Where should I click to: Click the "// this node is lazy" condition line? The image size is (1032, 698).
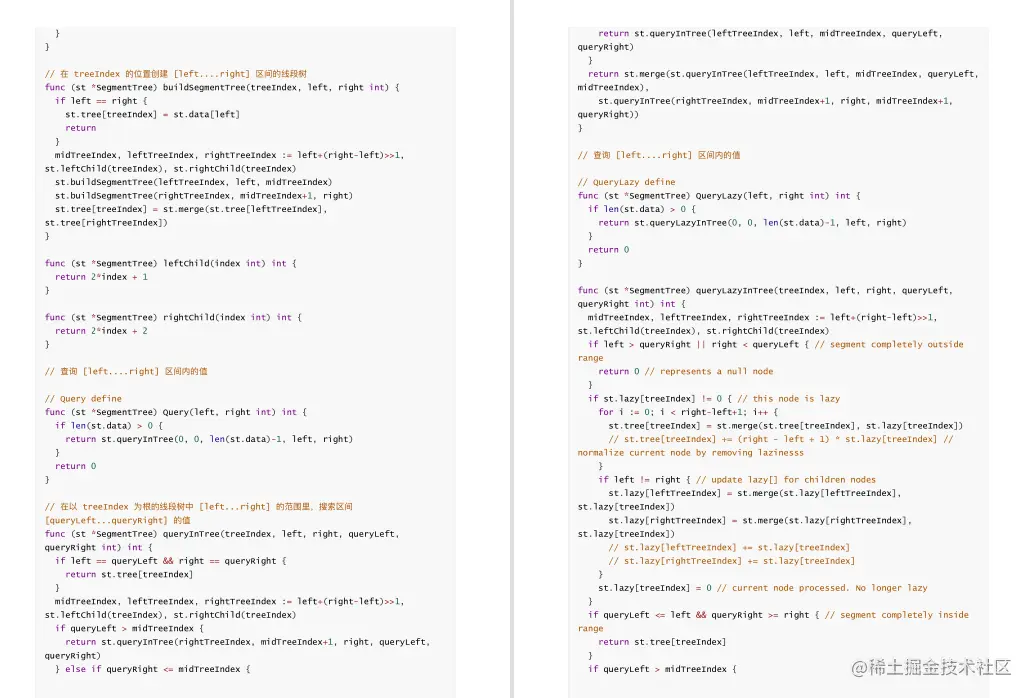pos(714,399)
